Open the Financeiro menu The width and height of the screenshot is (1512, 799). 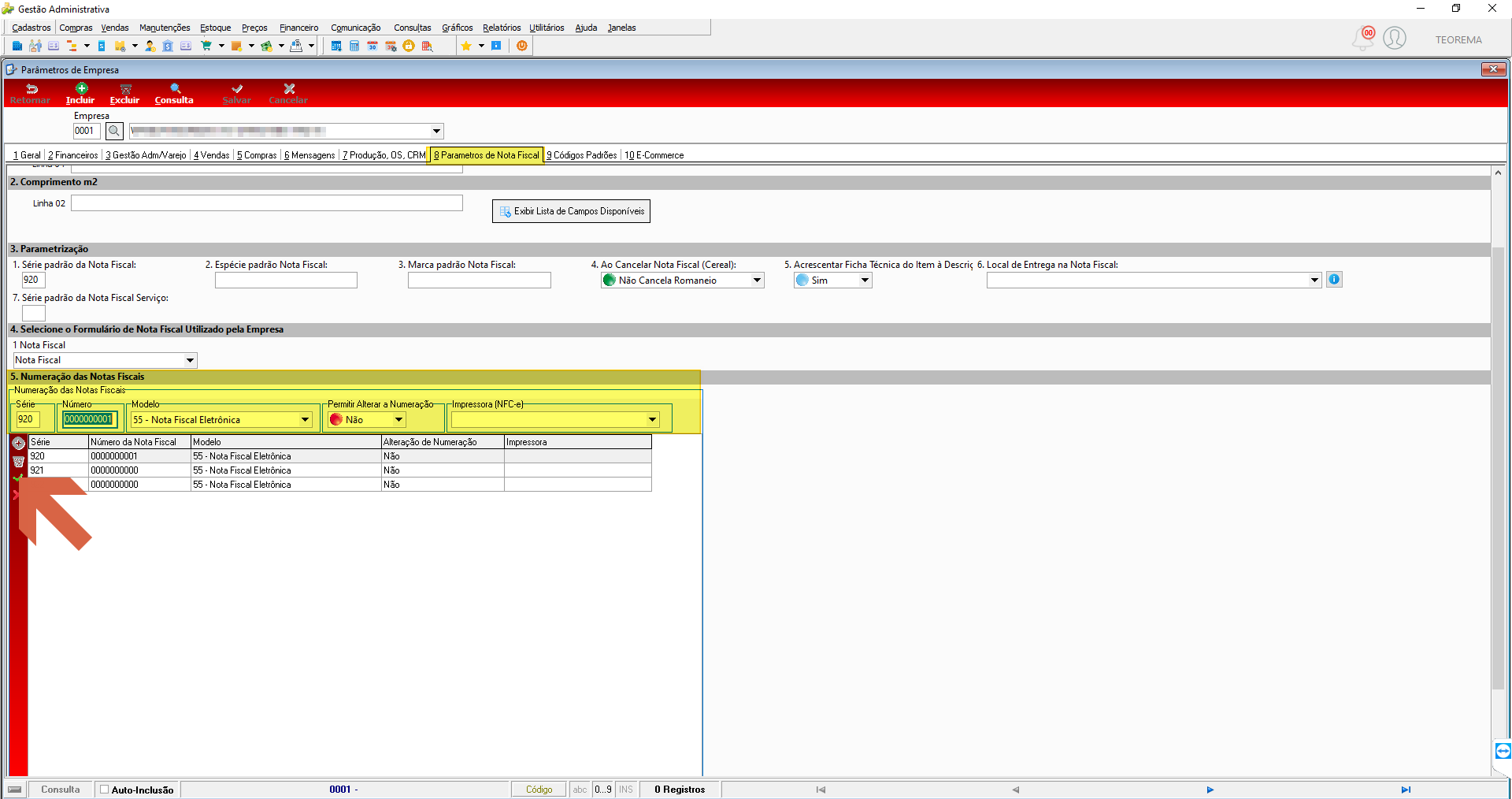(298, 28)
